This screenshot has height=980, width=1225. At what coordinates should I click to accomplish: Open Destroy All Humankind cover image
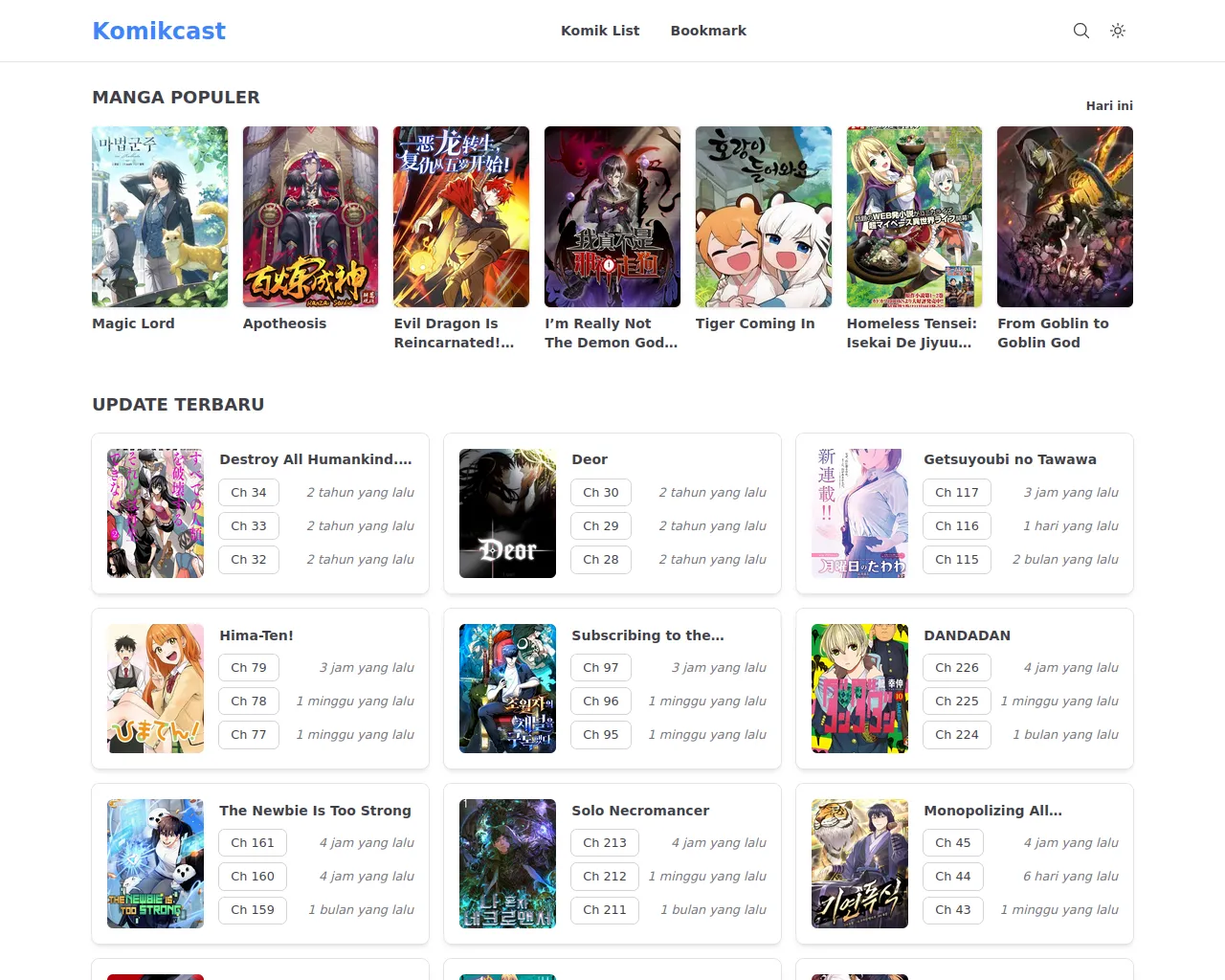tap(156, 514)
